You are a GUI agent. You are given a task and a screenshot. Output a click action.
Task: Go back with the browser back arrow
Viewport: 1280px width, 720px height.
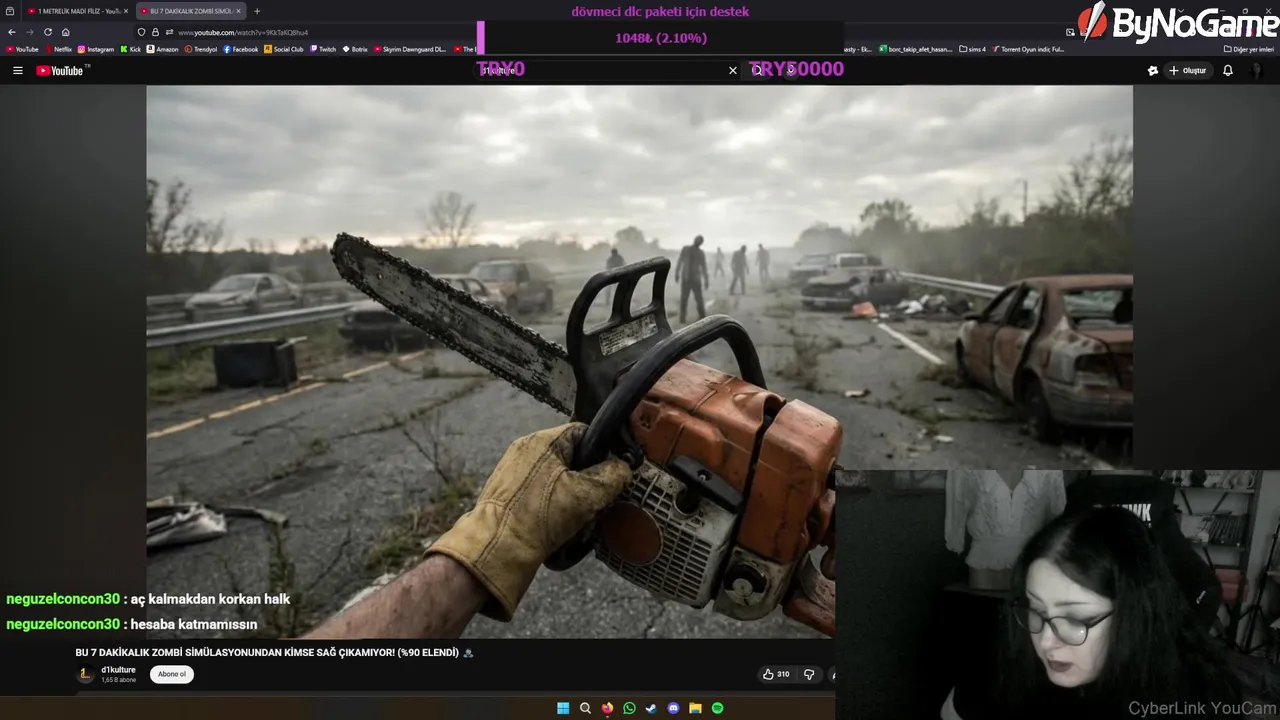[x=12, y=32]
